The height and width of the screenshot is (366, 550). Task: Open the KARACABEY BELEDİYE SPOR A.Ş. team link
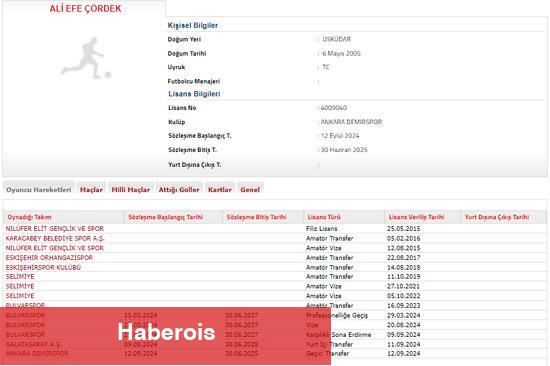[x=55, y=238]
